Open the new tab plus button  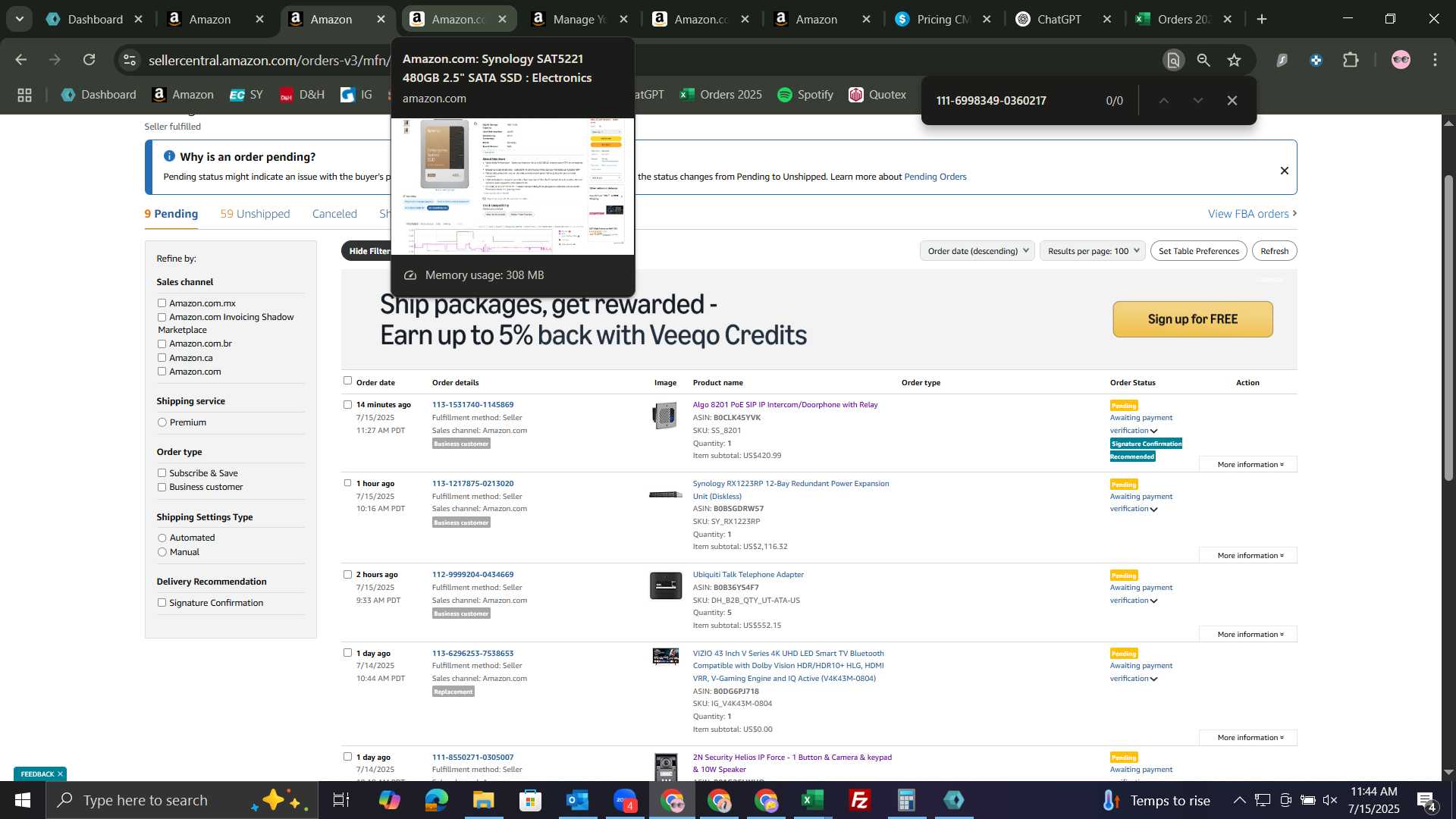coord(1262,19)
